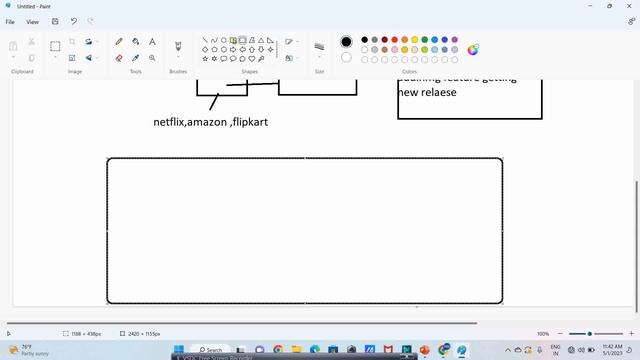This screenshot has height=360, width=640.
Task: Open the Shape fill dropdown
Action: (x=291, y=58)
